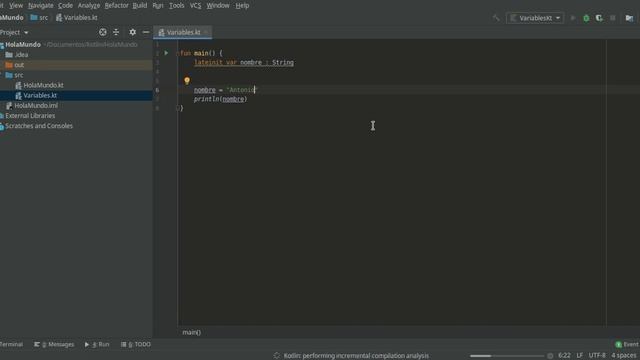Click the 'String' type in line two
This screenshot has width=640, height=360.
coord(283,62)
